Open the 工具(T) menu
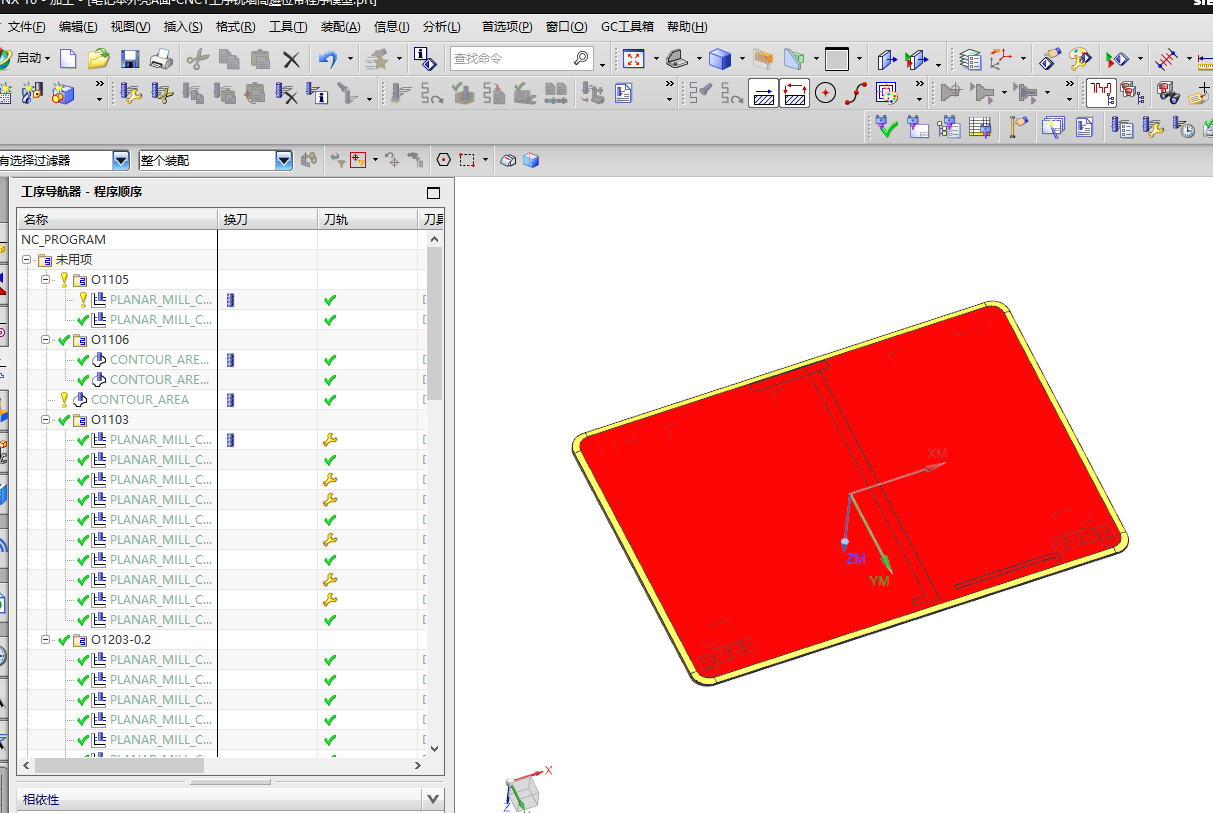 pos(288,27)
